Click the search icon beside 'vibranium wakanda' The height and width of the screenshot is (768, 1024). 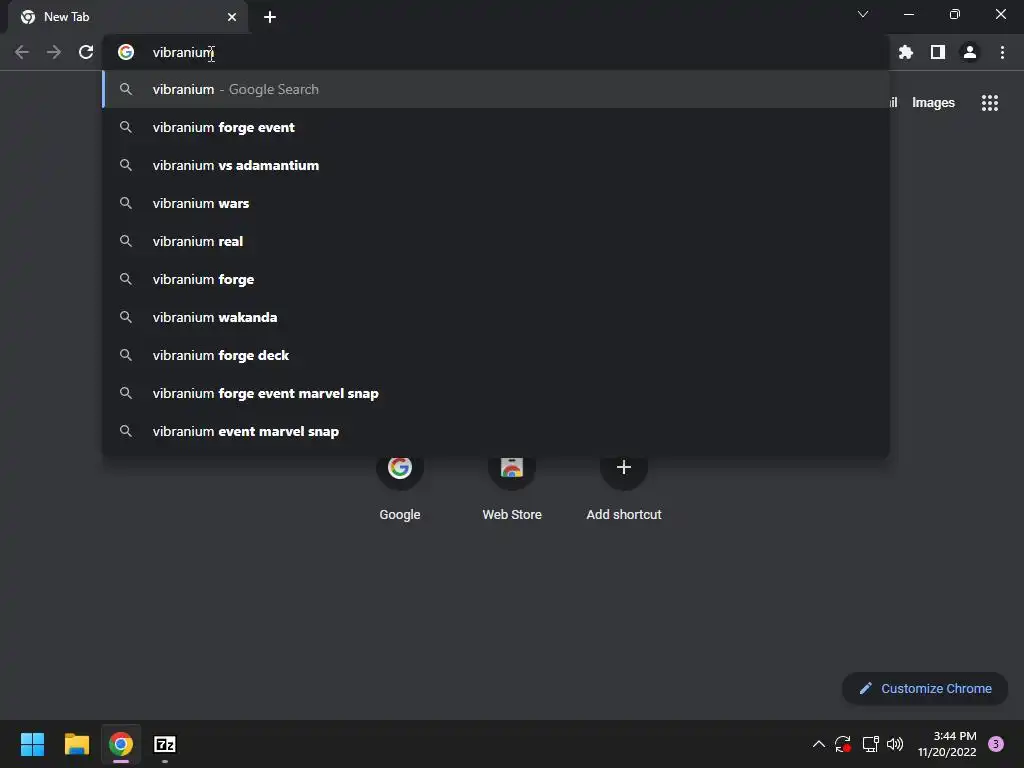click(126, 317)
